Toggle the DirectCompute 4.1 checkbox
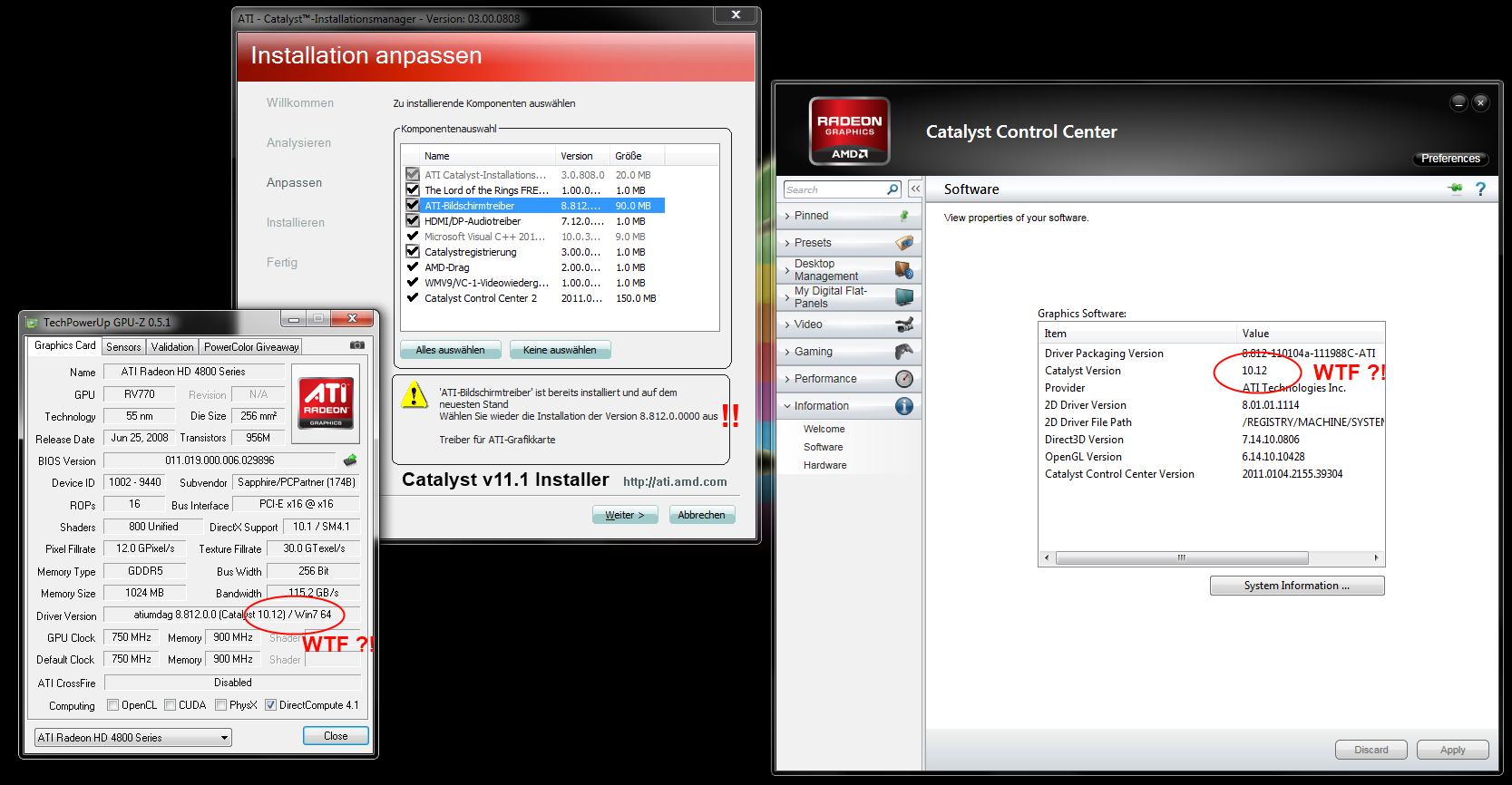Viewport: 1512px width, 785px height. click(x=270, y=704)
